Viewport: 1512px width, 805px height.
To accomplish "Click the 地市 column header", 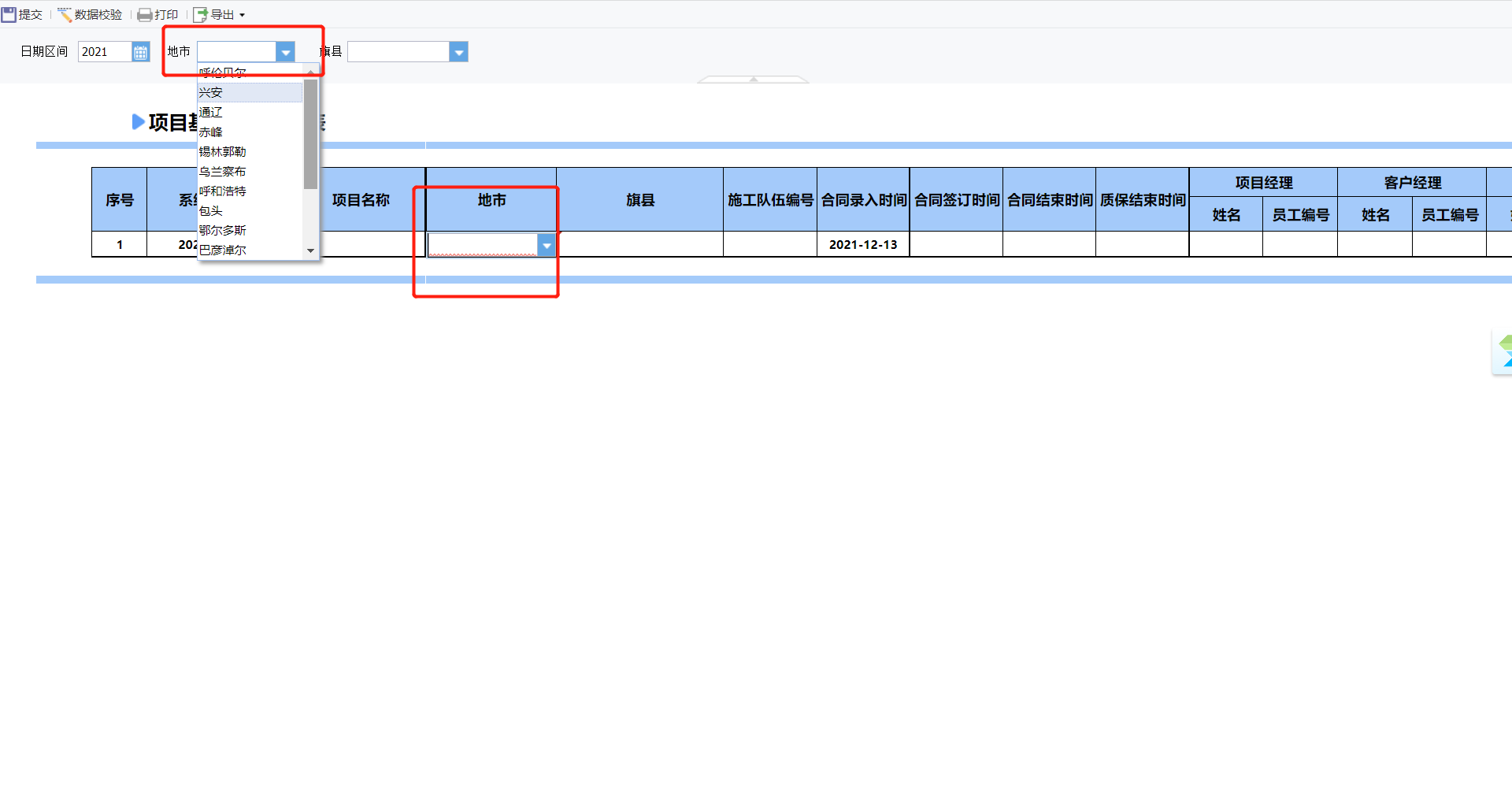I will [x=491, y=200].
